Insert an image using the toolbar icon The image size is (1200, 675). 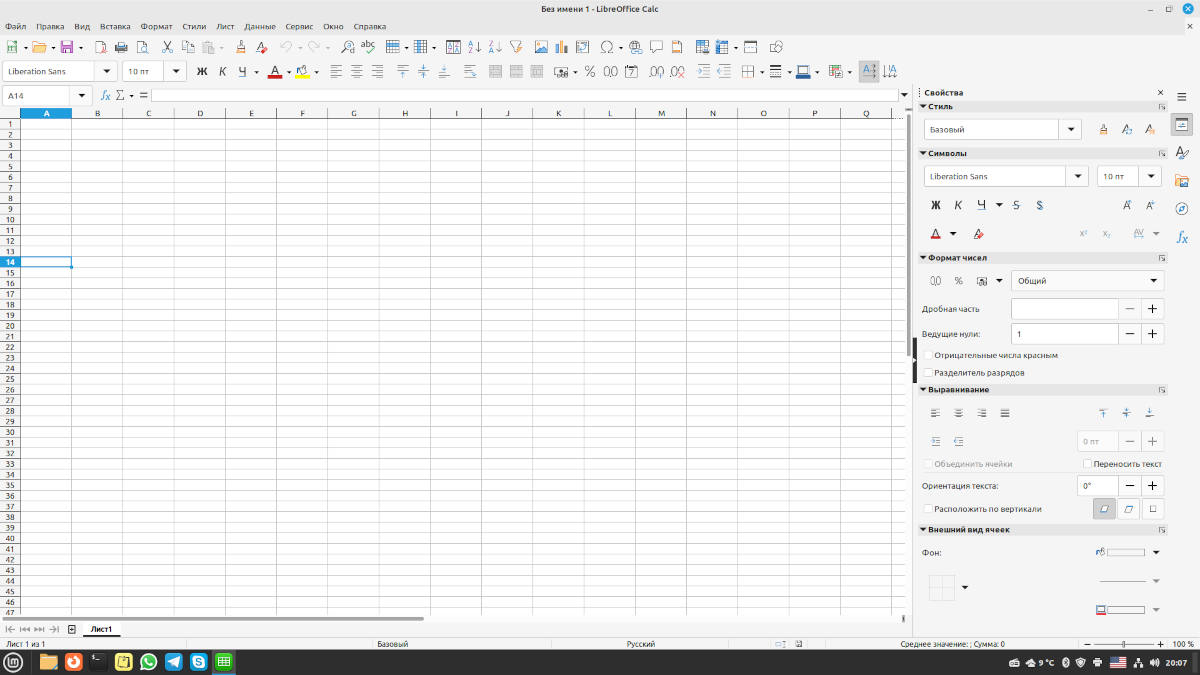[541, 47]
